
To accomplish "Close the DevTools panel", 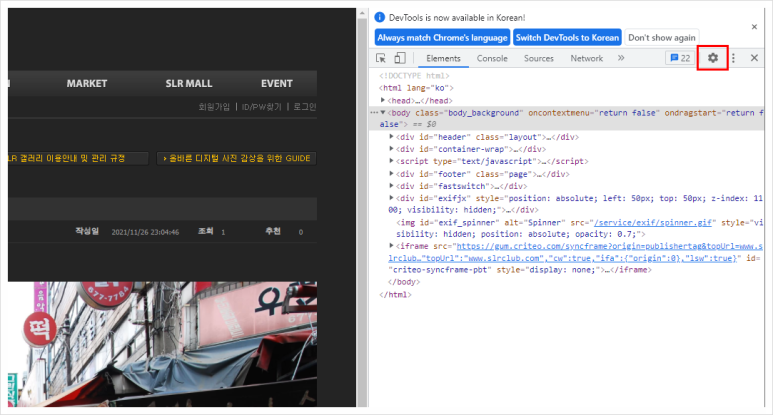I will tap(754, 58).
